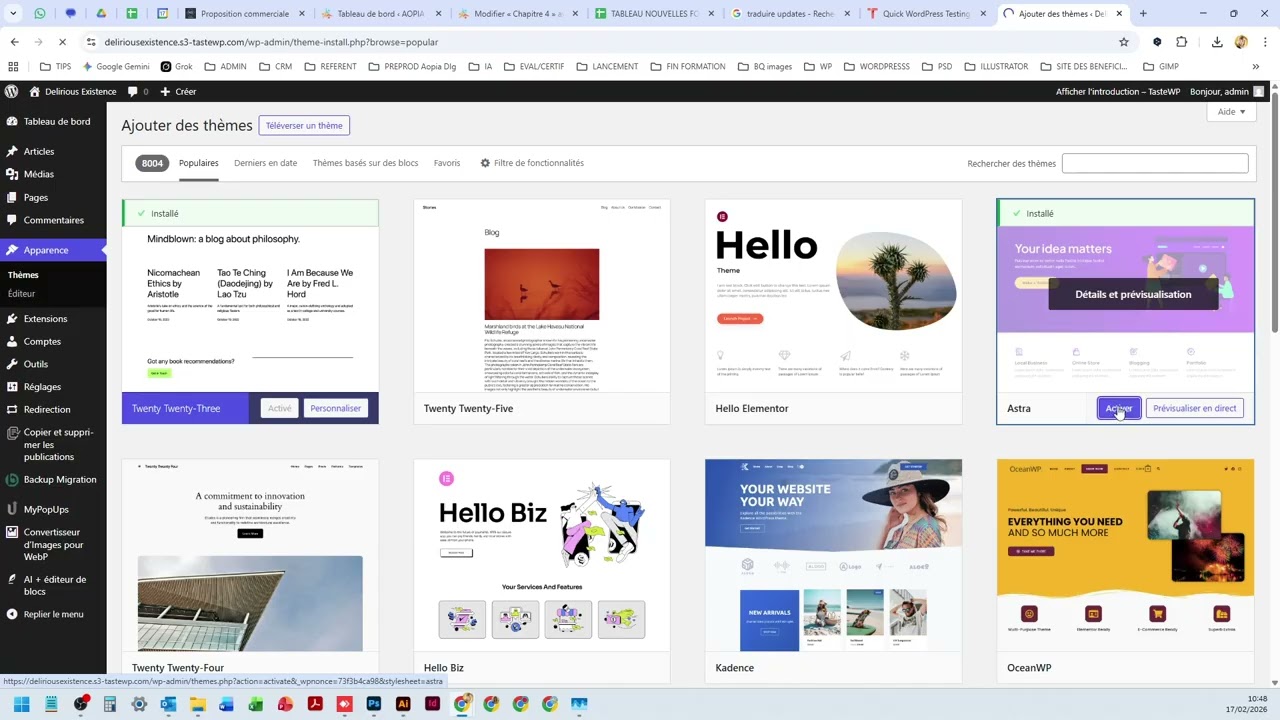Open the Google Gemini bookmark
The height and width of the screenshot is (720, 1280).
coord(116,66)
